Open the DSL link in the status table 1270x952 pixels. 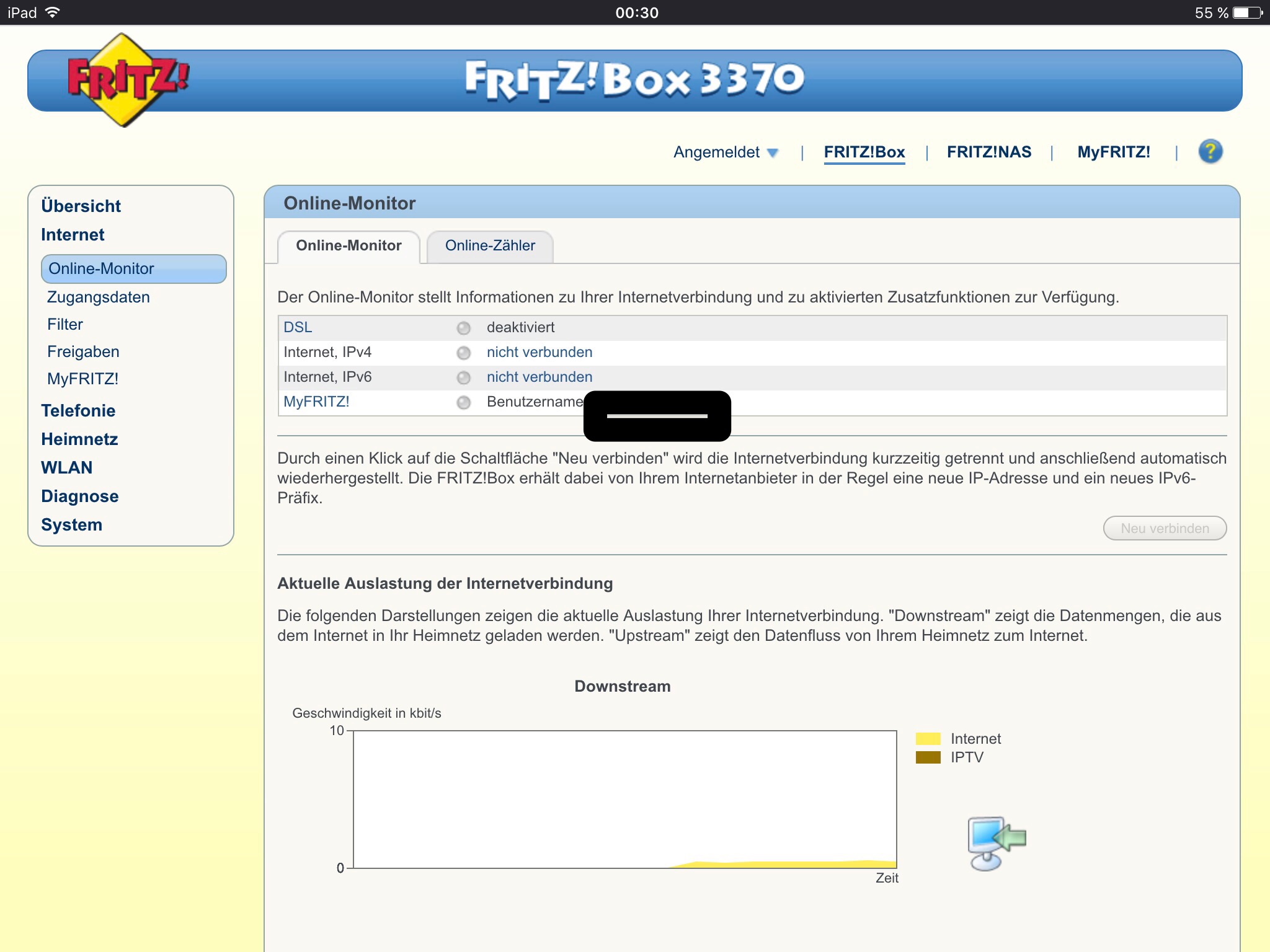pyautogui.click(x=298, y=328)
